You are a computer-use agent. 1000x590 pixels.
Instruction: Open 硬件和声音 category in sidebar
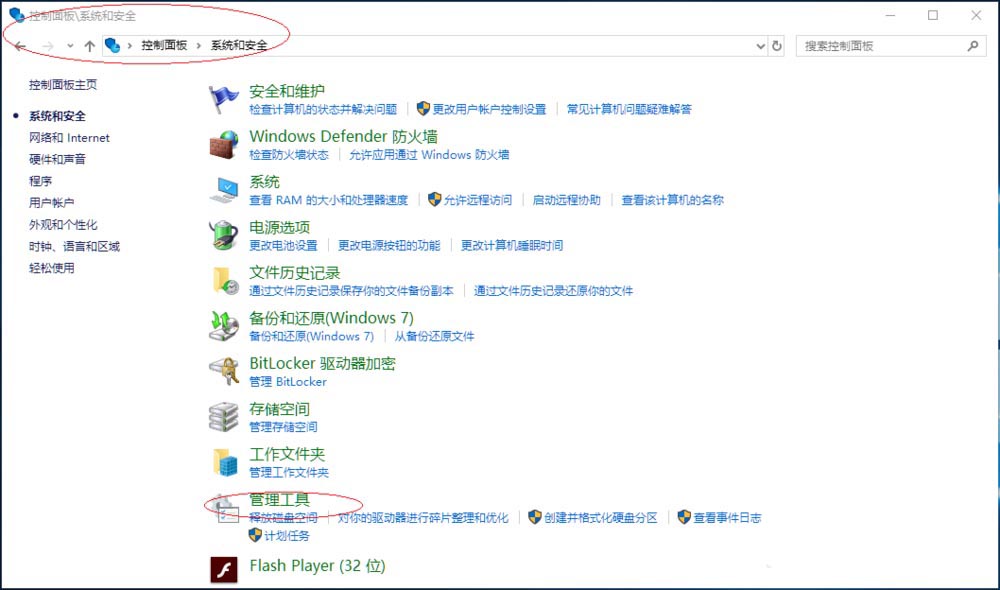57,159
